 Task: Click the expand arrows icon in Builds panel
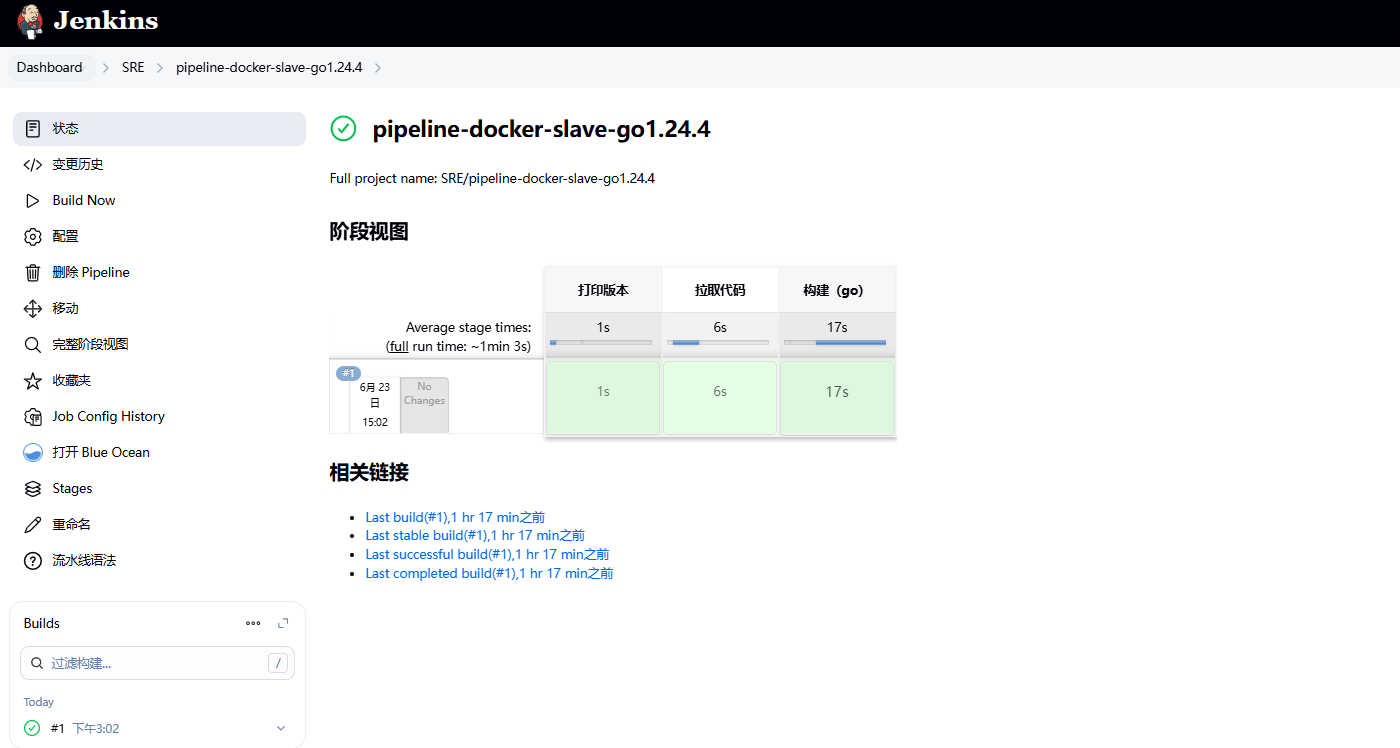click(283, 623)
